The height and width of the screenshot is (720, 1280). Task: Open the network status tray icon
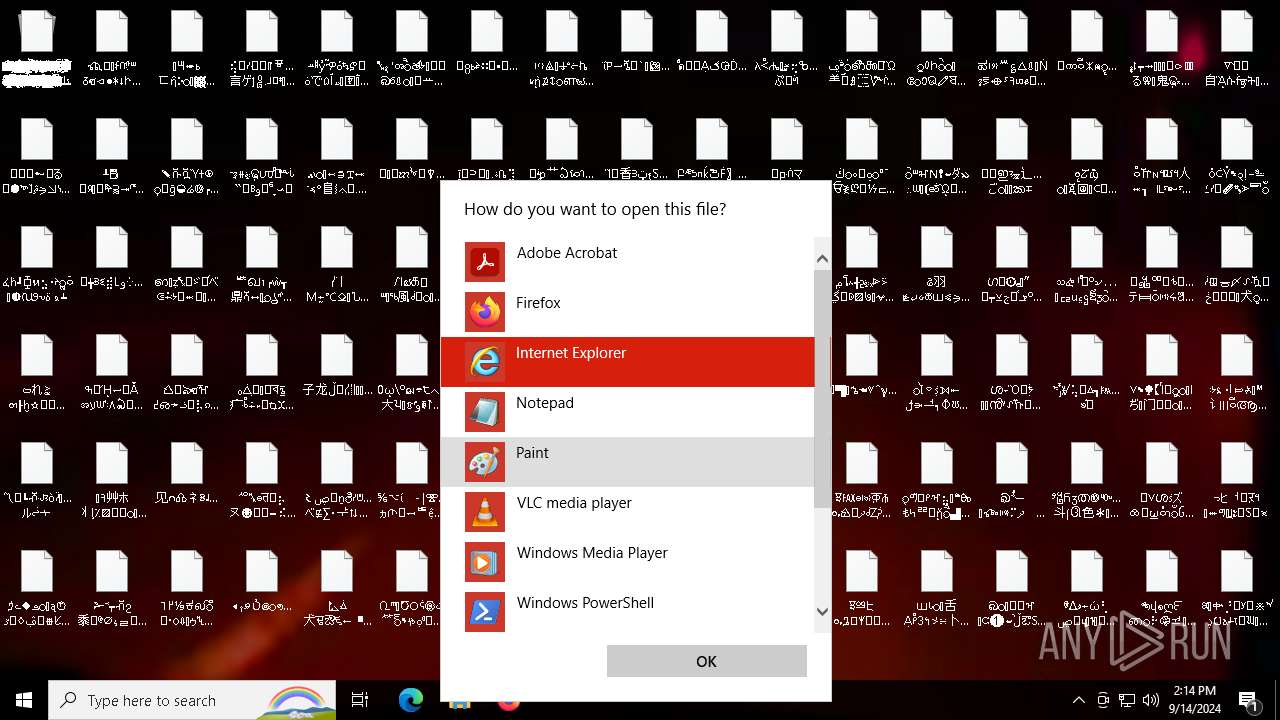tap(1127, 700)
